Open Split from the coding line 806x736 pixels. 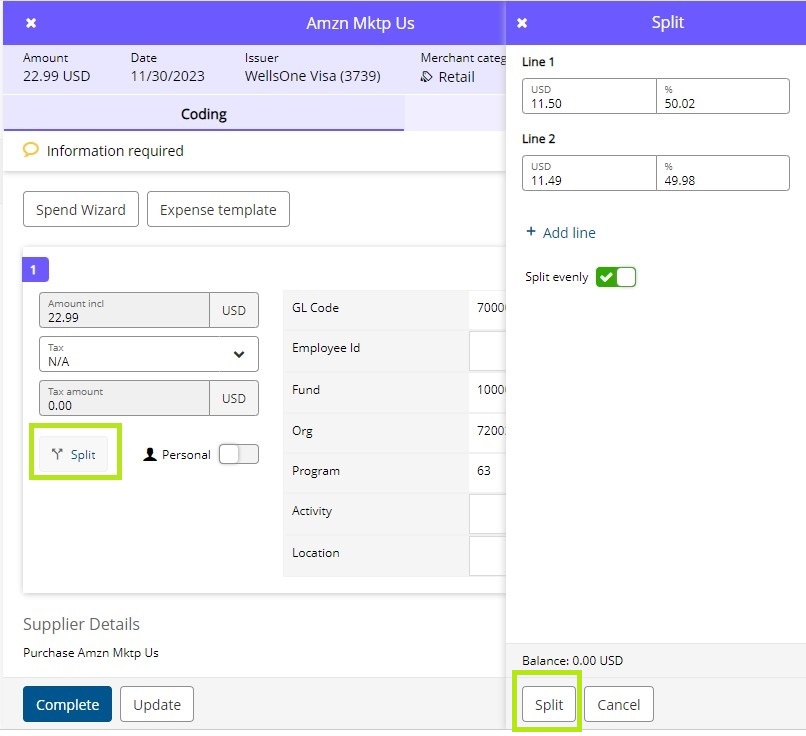coord(74,454)
